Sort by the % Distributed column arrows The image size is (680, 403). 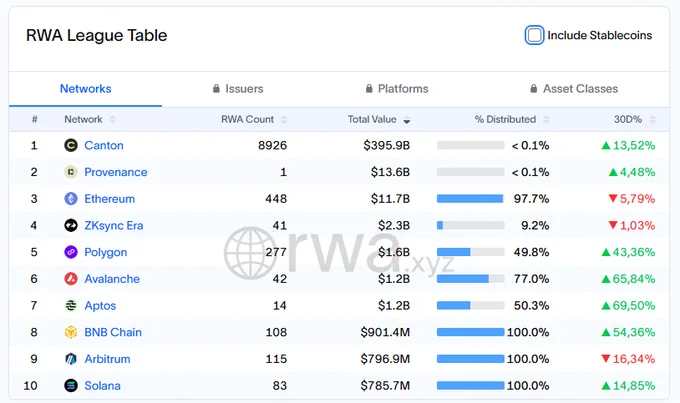click(546, 119)
